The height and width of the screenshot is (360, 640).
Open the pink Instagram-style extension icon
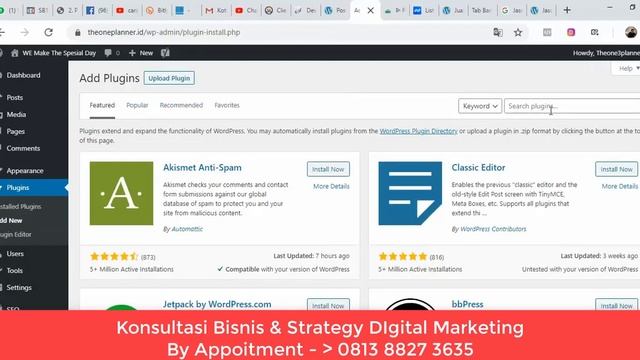[x=571, y=32]
